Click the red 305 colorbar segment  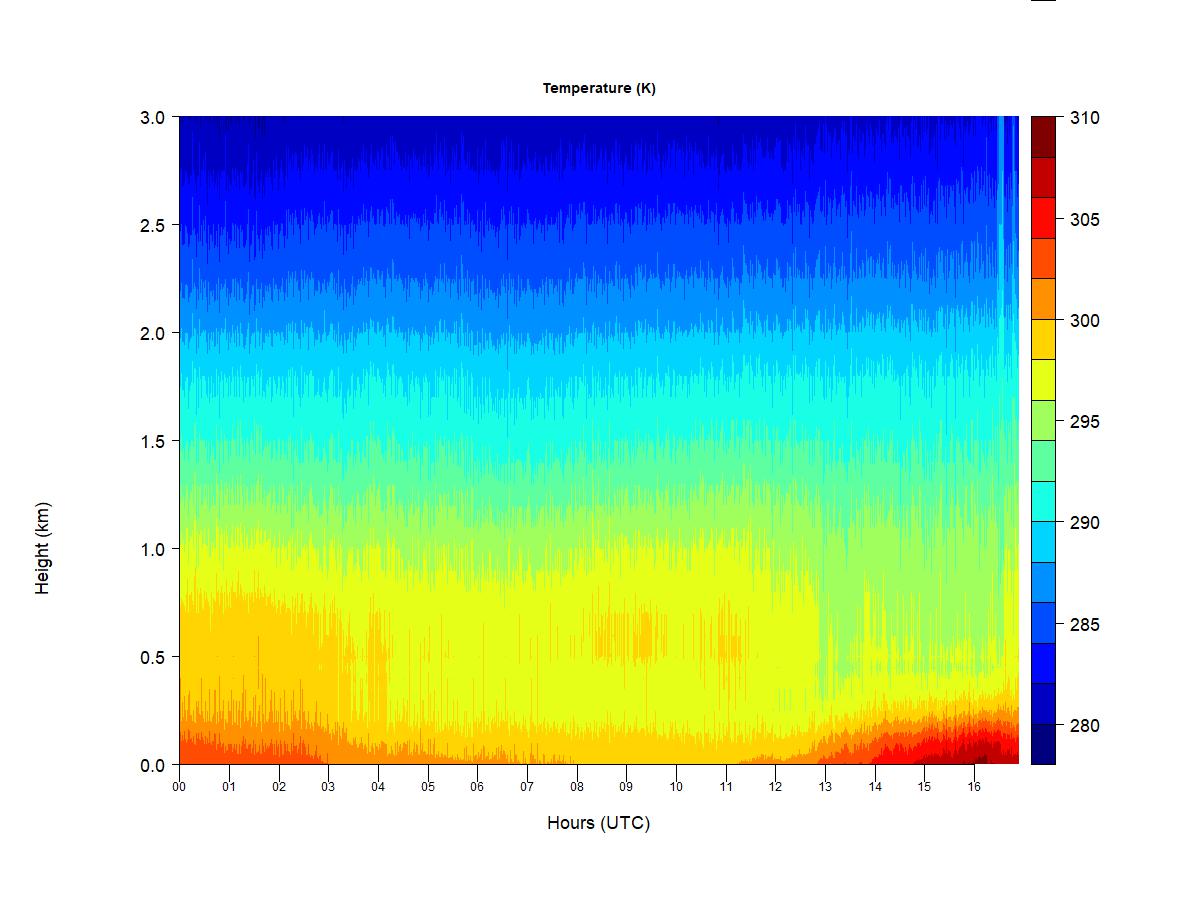(x=1043, y=218)
